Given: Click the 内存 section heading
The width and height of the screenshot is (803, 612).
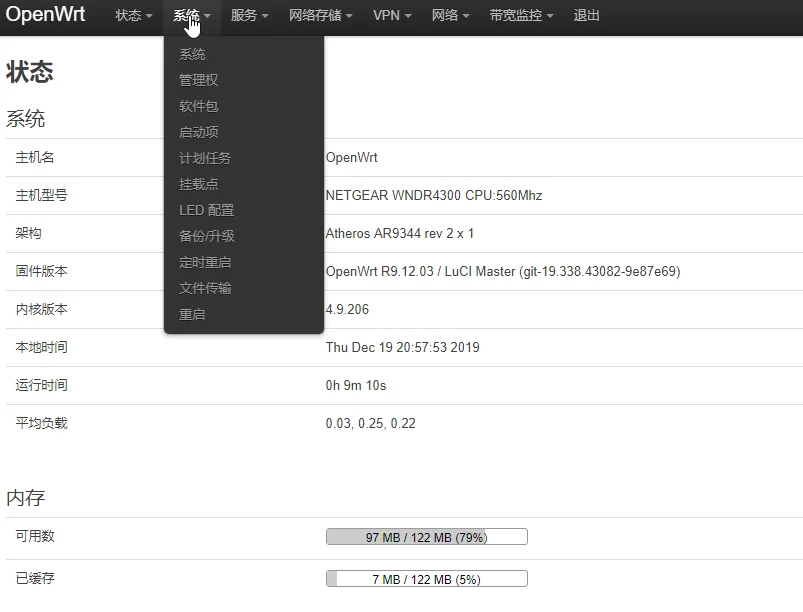Looking at the screenshot, I should click(26, 498).
